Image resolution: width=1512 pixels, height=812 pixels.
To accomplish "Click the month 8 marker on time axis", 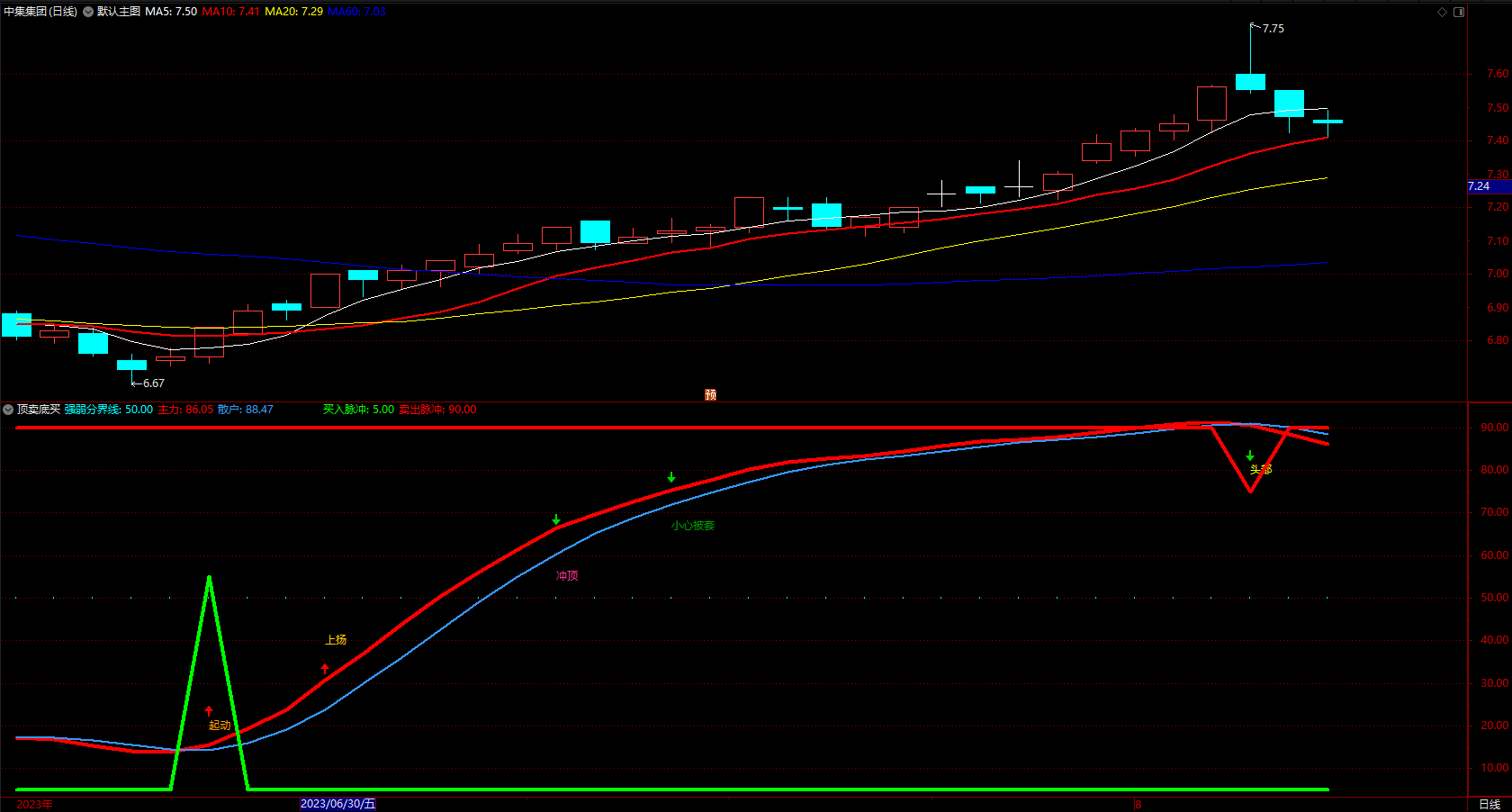I will tap(1138, 804).
